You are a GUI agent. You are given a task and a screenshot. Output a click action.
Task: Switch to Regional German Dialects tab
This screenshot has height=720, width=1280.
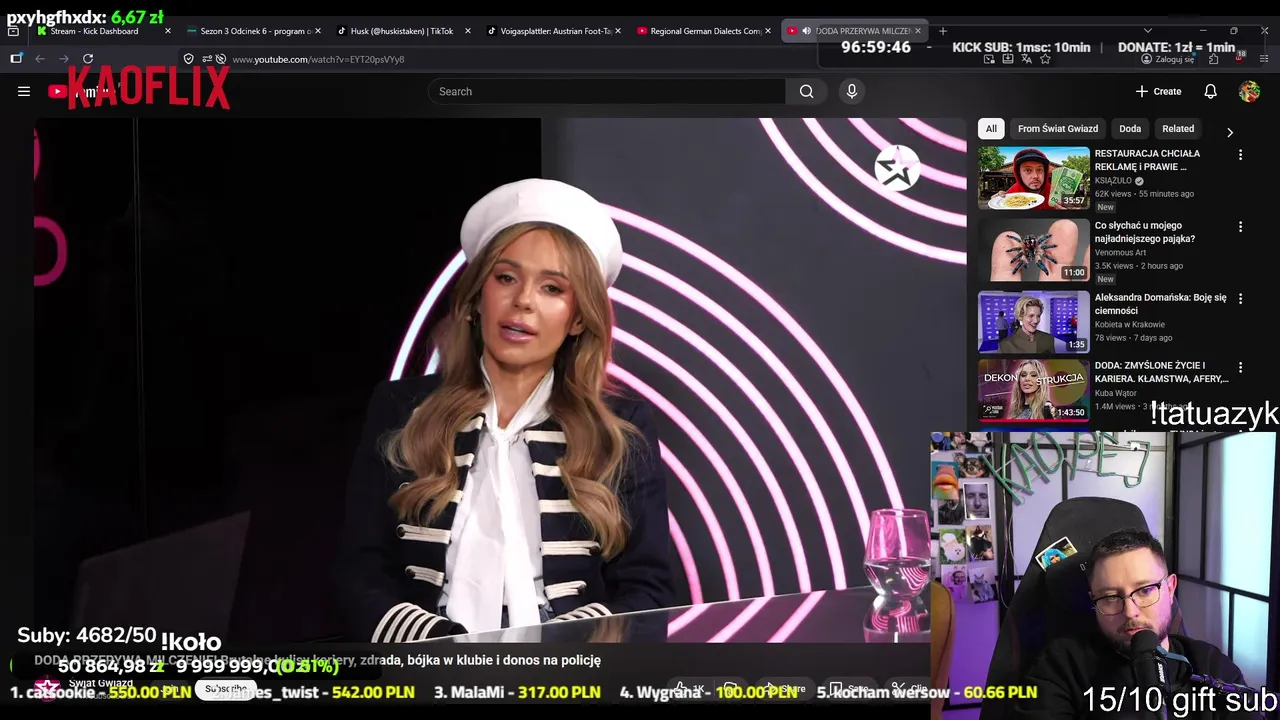click(x=703, y=31)
